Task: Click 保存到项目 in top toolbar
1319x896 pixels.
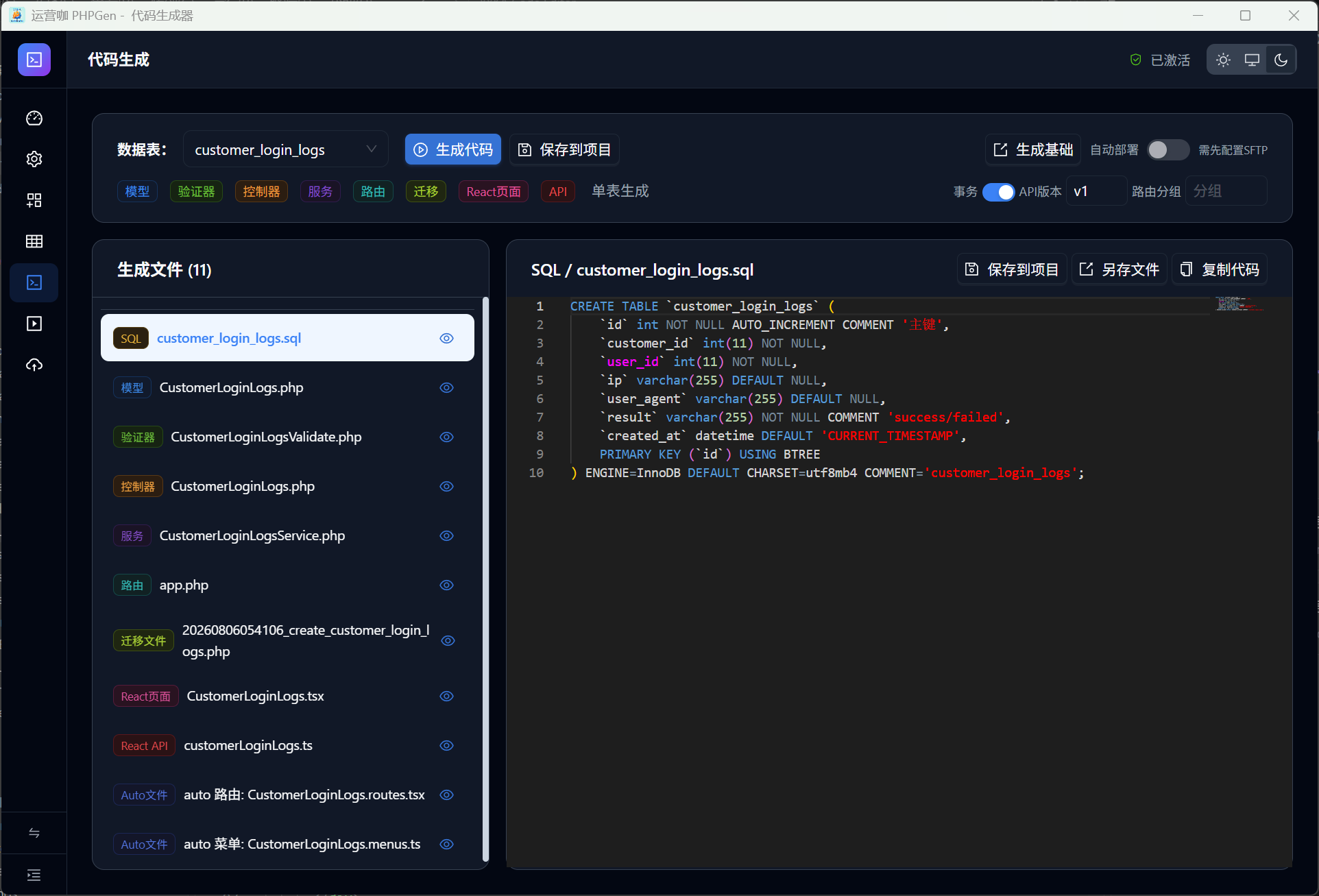Action: (564, 149)
